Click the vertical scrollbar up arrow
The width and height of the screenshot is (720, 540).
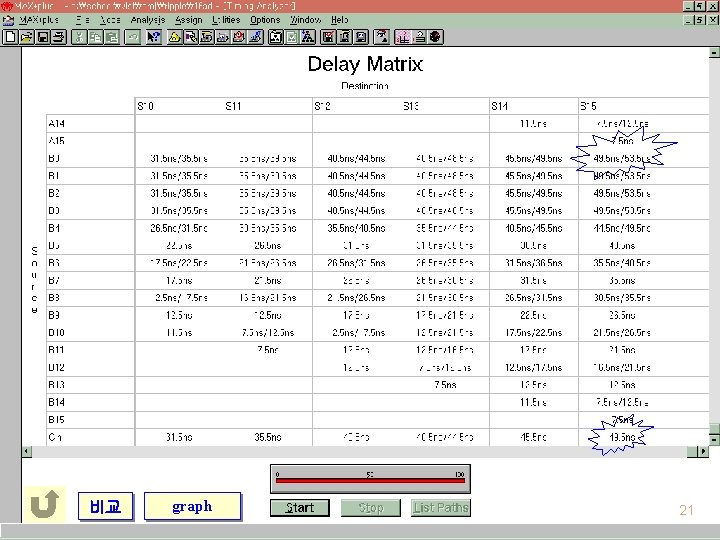[714, 52]
